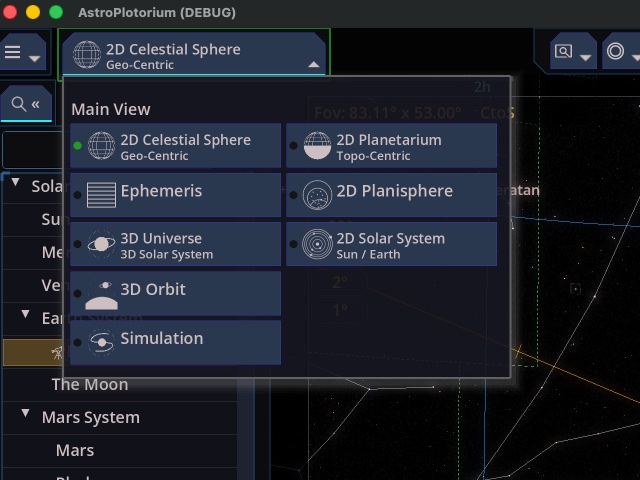Select 2D Celestial Sphere Geo-Centric view
This screenshot has width=640, height=480.
[x=176, y=146]
